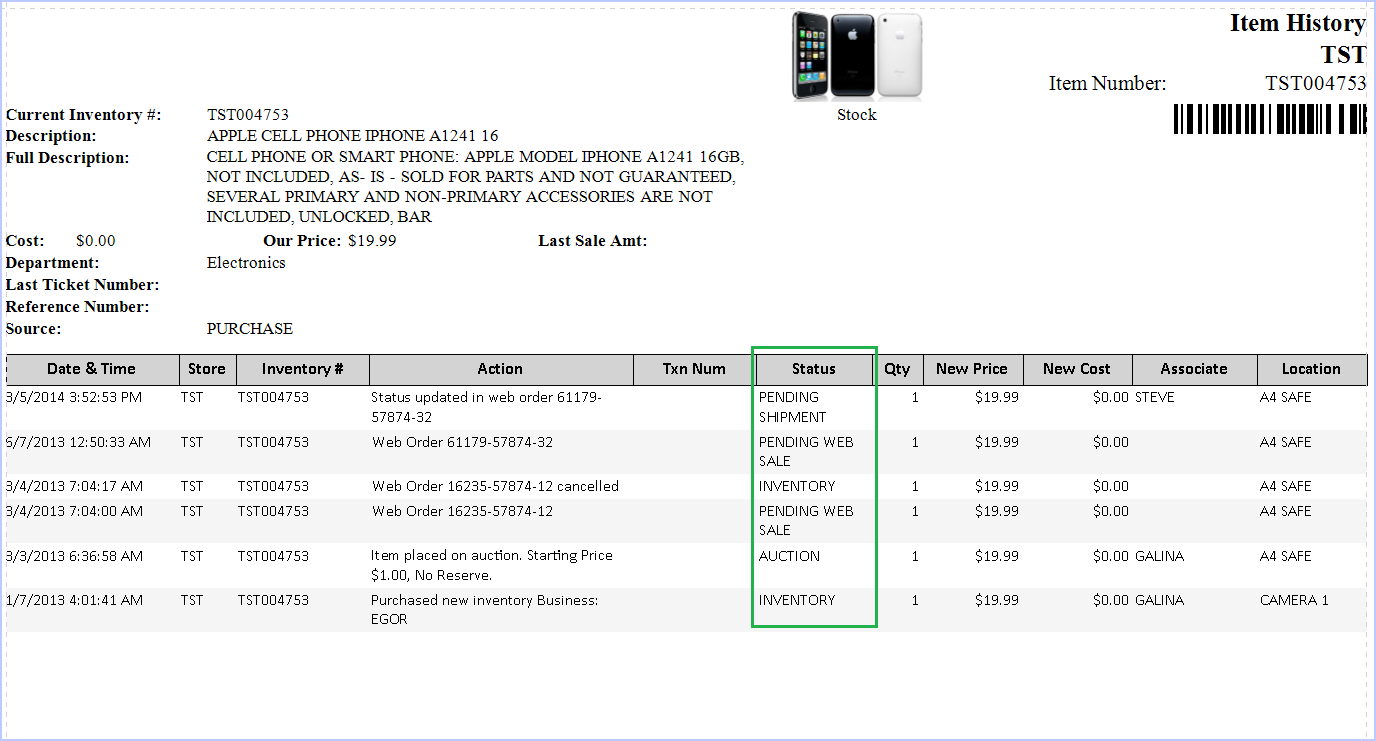
Task: Select the 1/7/2013 4:01:41 AM date cell
Action: (74, 600)
